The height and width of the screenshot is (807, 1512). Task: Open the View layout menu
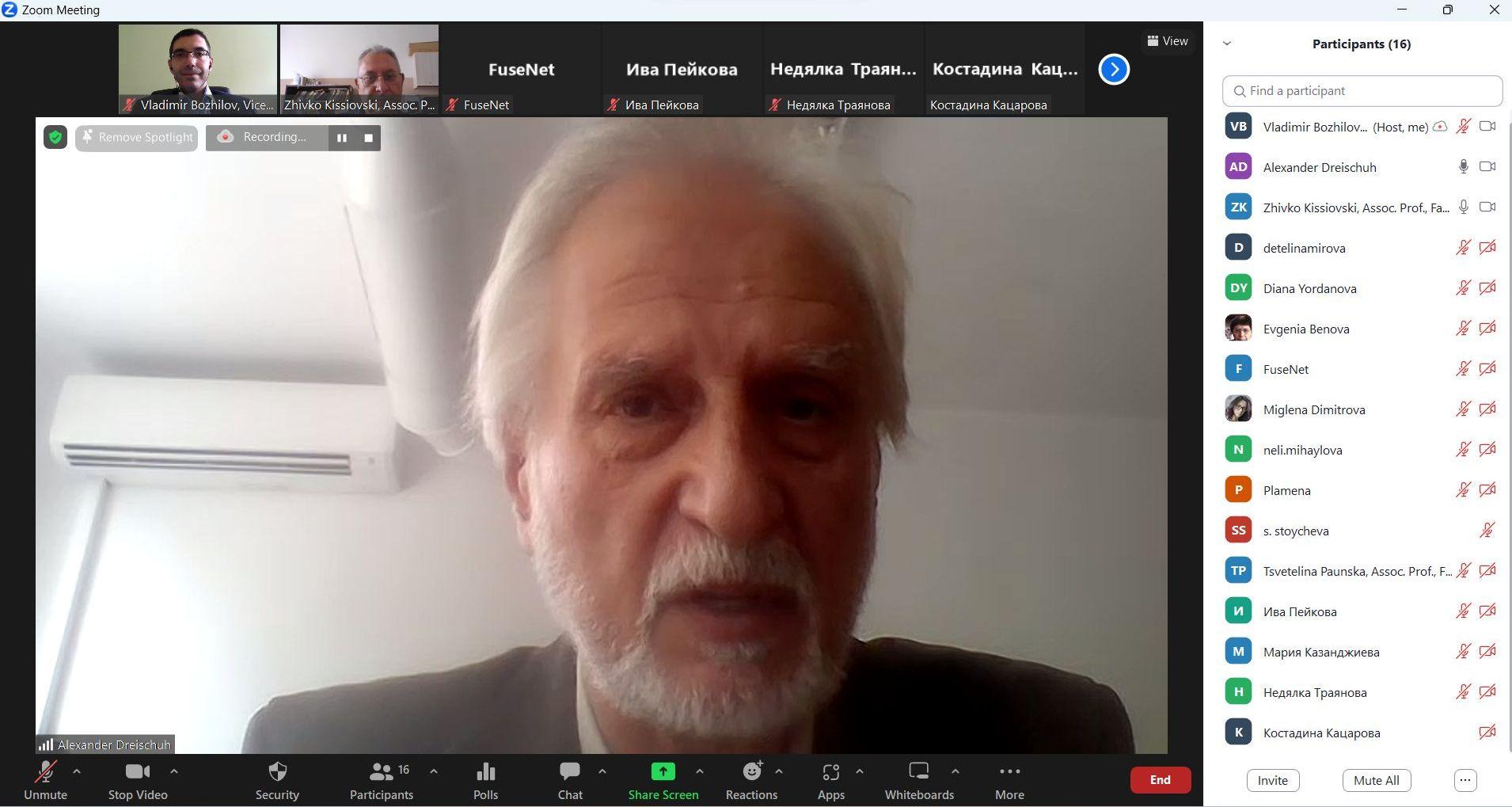tap(1168, 41)
